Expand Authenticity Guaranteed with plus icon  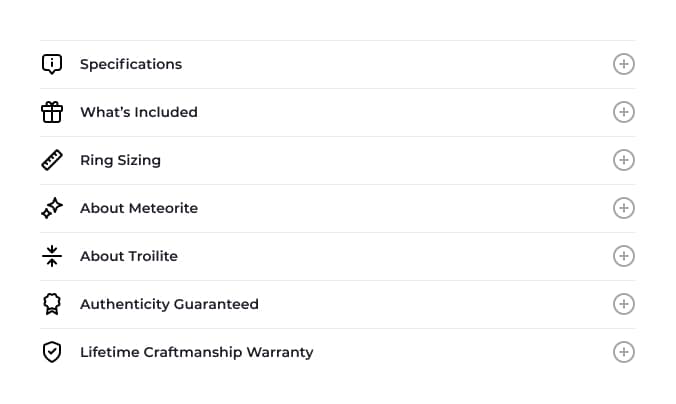coord(623,304)
